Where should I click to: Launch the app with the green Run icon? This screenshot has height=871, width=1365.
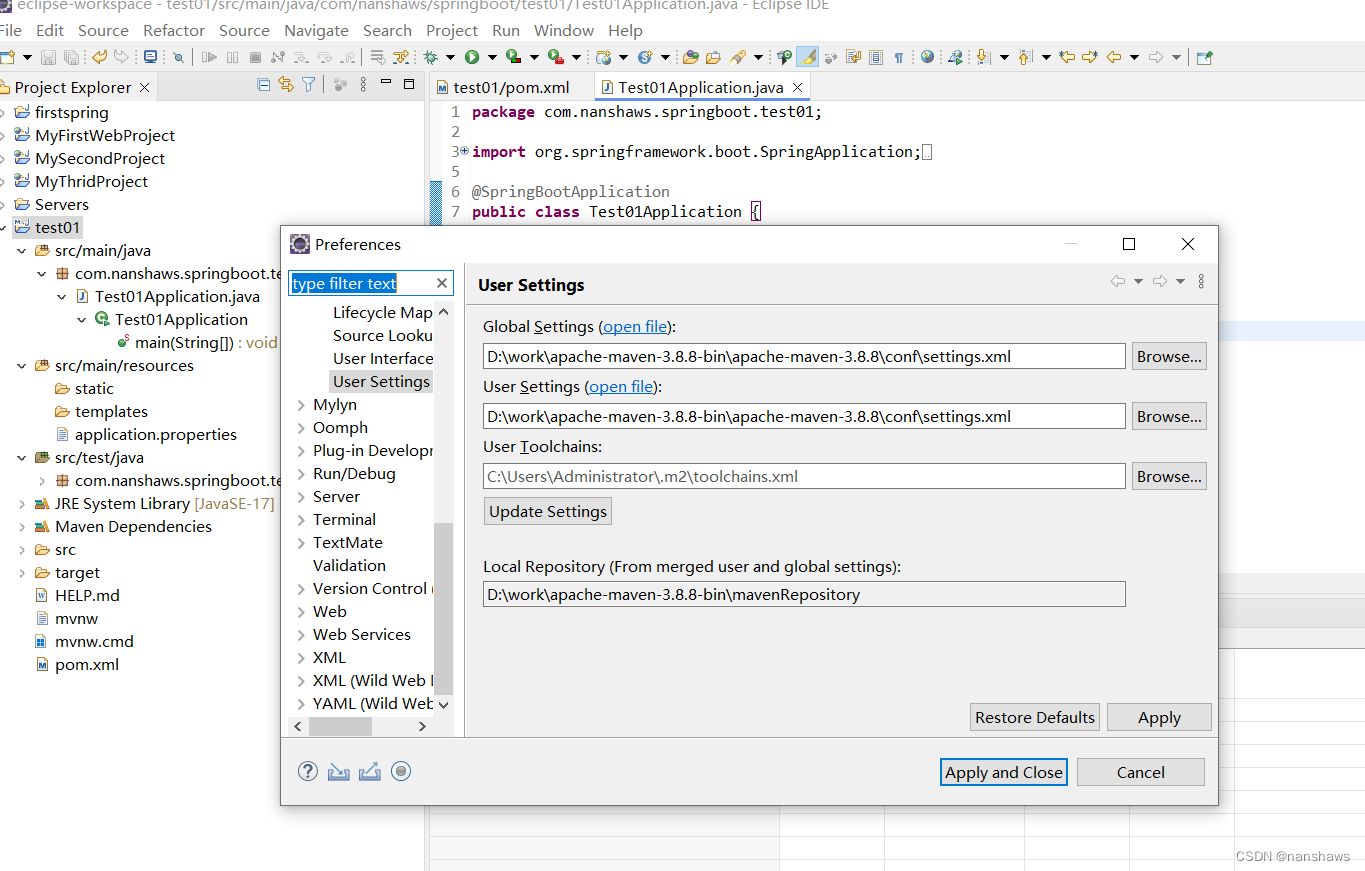point(470,57)
